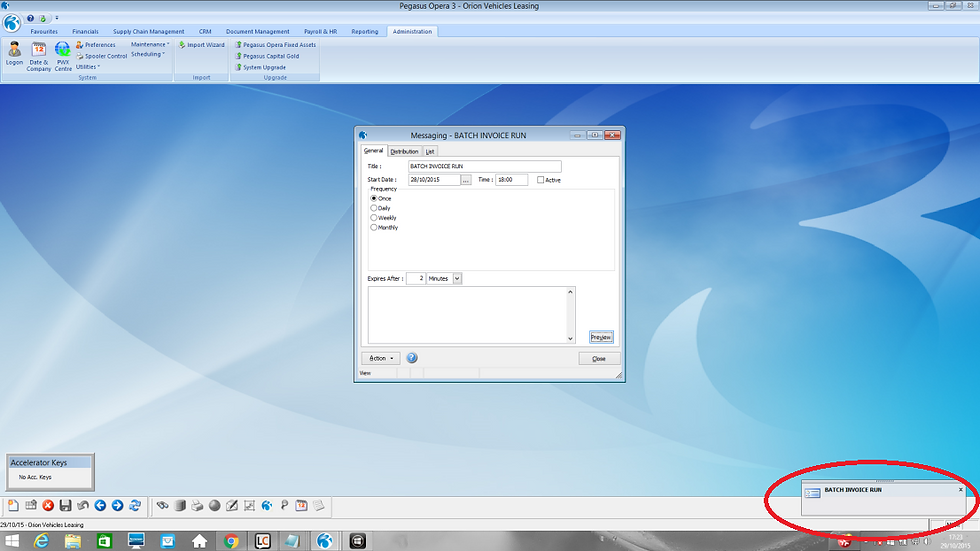Viewport: 980px width, 551px height.
Task: Expand the Utilities dropdown in ribbon
Action: pos(88,67)
